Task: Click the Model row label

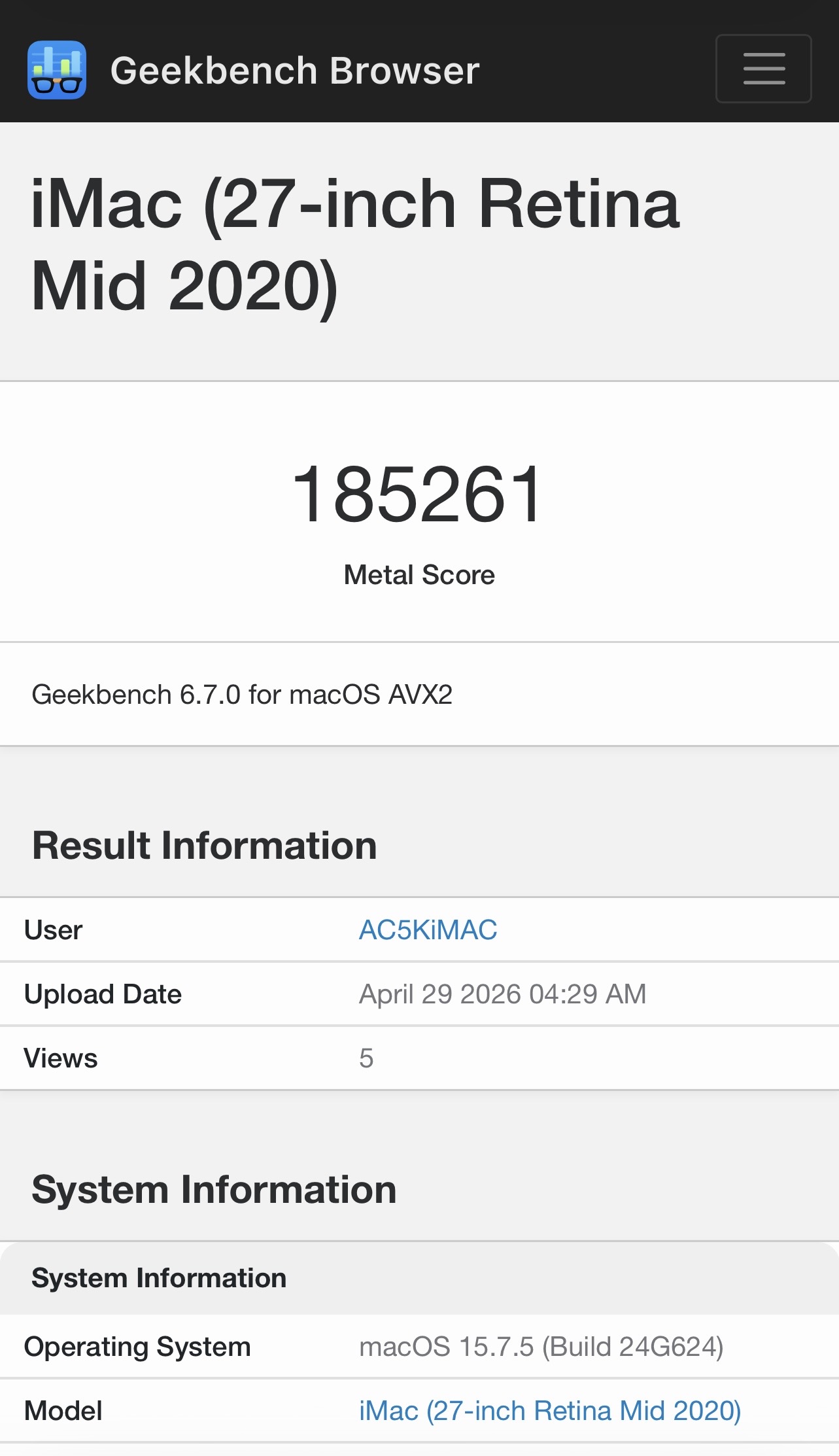Action: [63, 1410]
